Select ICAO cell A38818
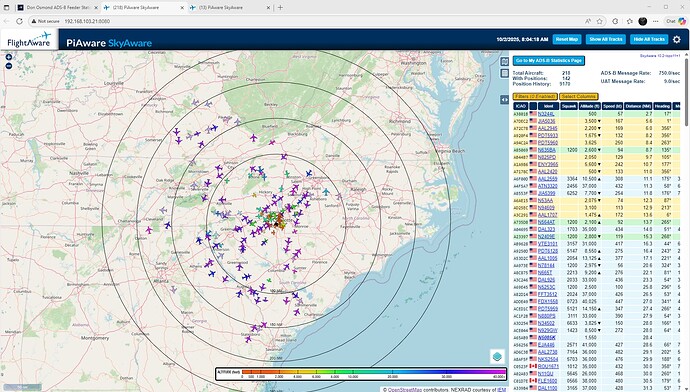Screen dimensions: 690x392 click(520, 114)
